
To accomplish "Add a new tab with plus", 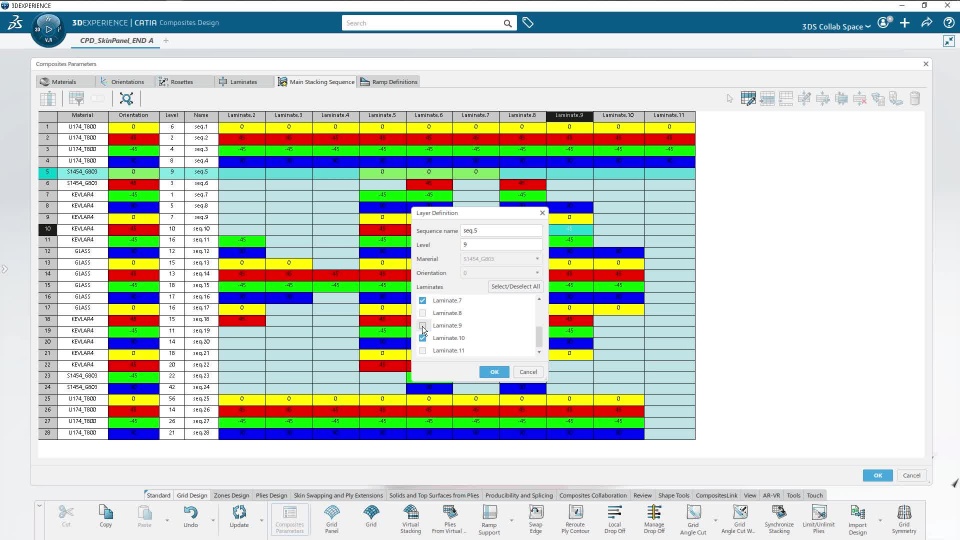I will point(166,41).
